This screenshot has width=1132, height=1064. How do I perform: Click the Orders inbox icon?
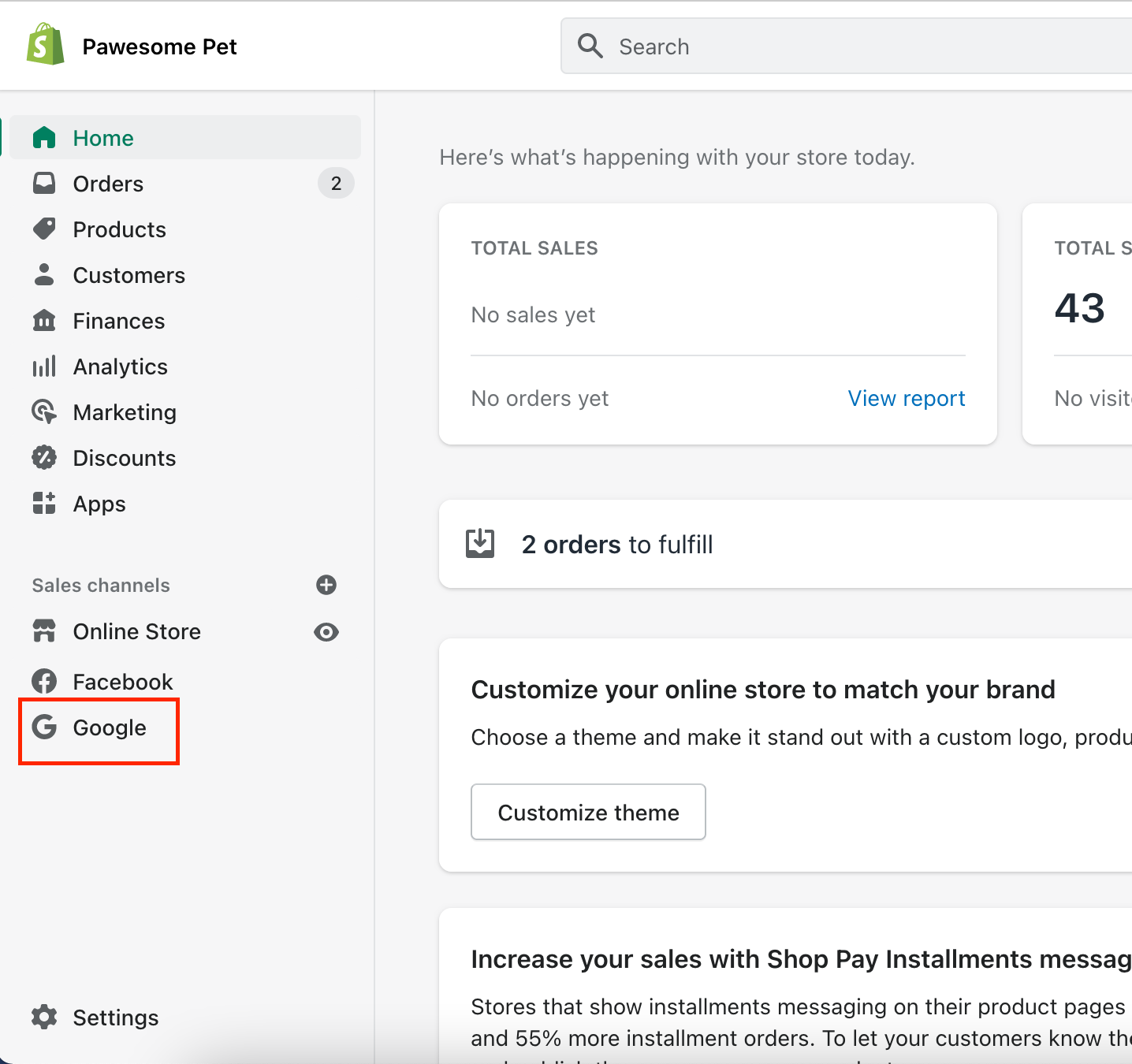[x=44, y=184]
